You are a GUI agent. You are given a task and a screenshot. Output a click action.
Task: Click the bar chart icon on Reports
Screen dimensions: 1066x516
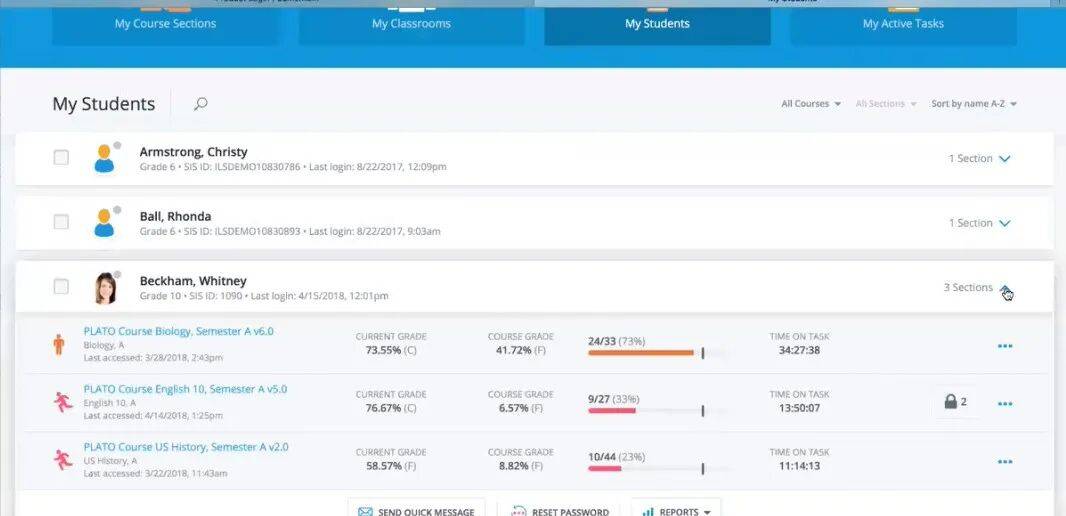(x=649, y=511)
